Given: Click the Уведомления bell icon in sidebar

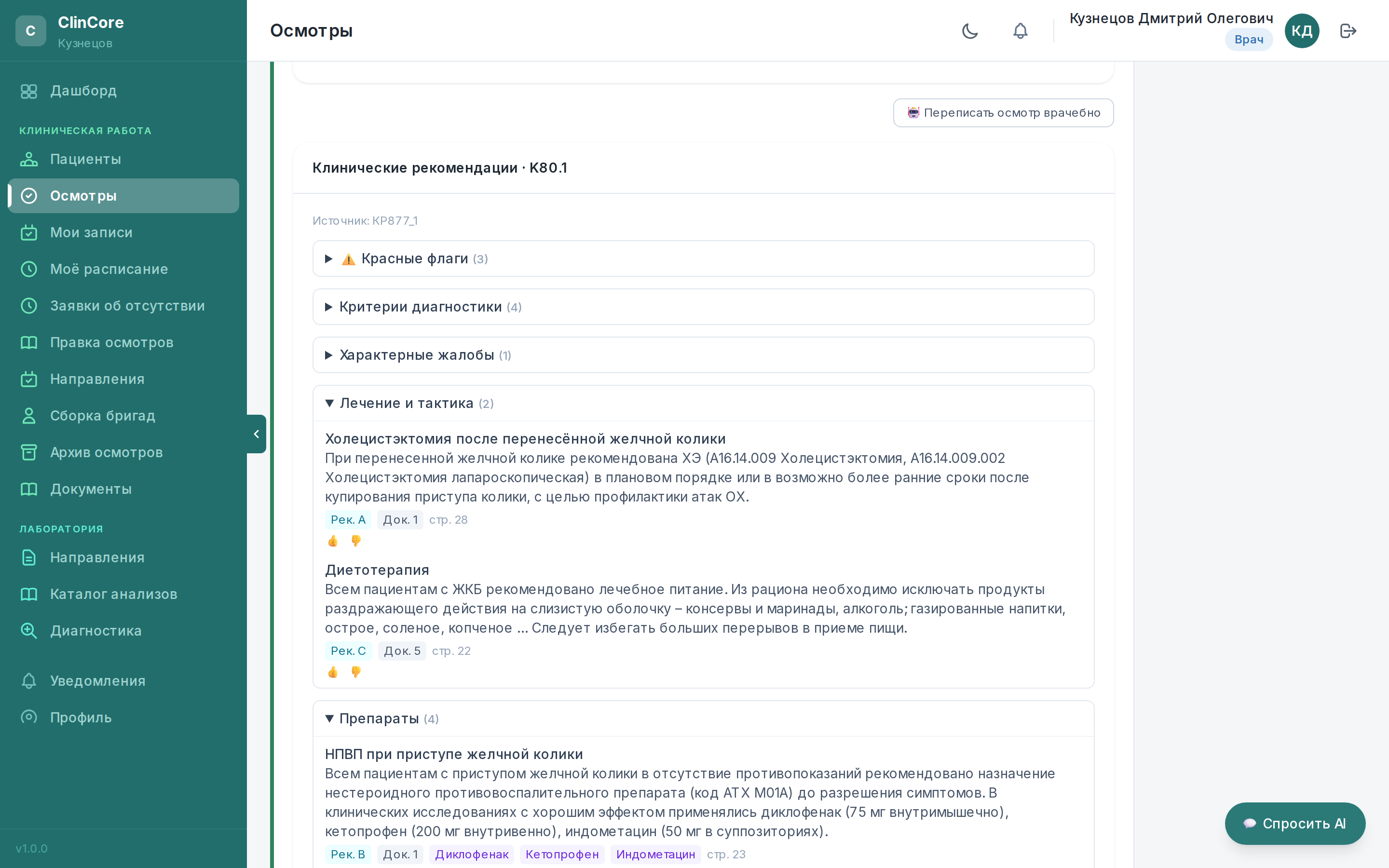Looking at the screenshot, I should (29, 681).
